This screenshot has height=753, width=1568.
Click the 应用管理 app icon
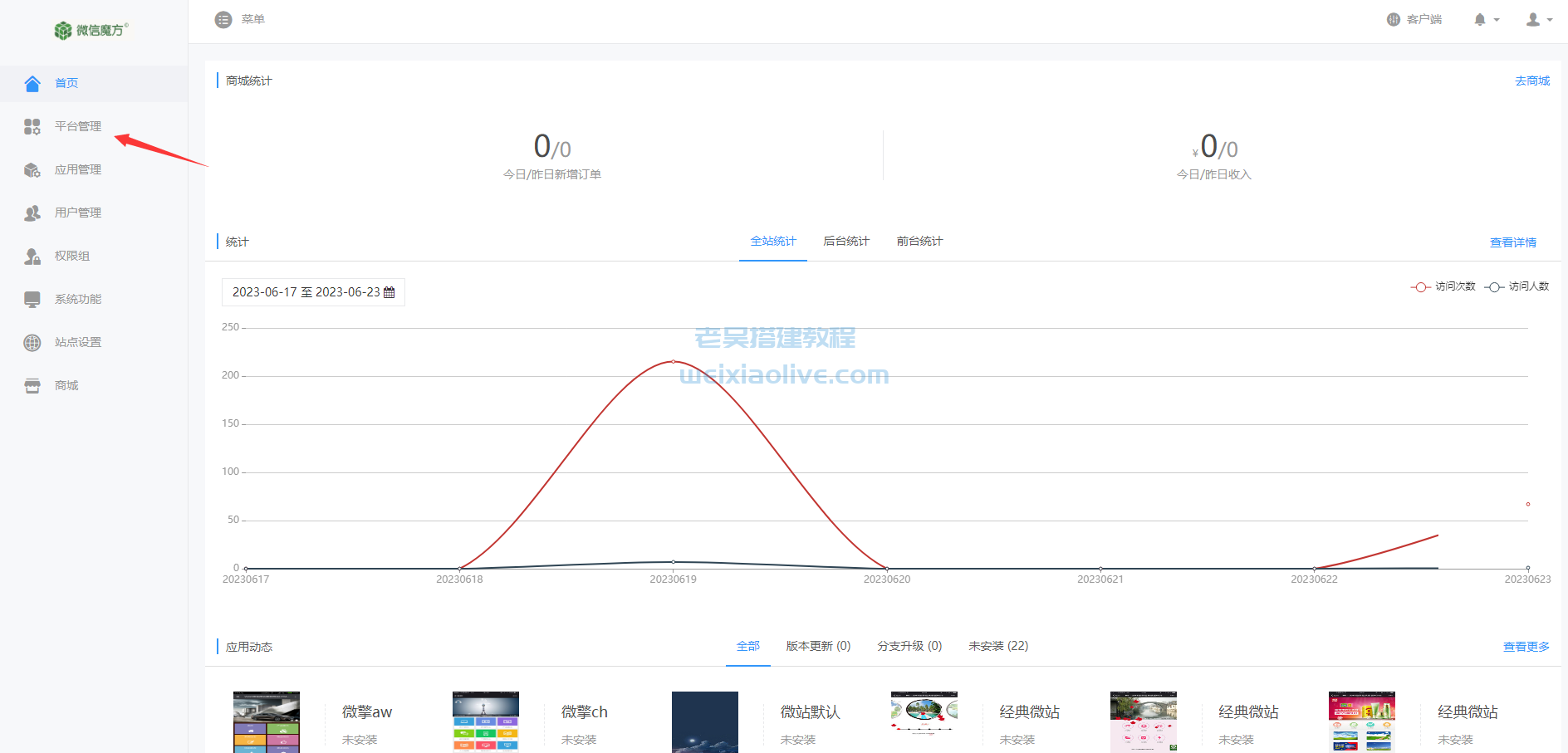point(32,169)
